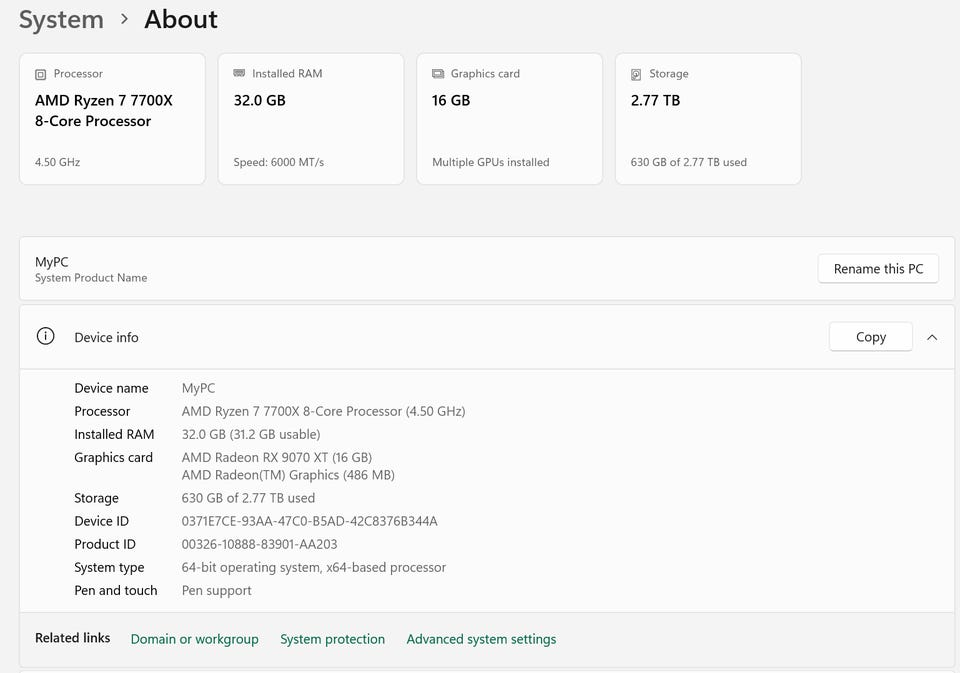Viewport: 960px width, 673px height.
Task: Click the 4.50 GHz text on Processor card
Action: click(58, 162)
